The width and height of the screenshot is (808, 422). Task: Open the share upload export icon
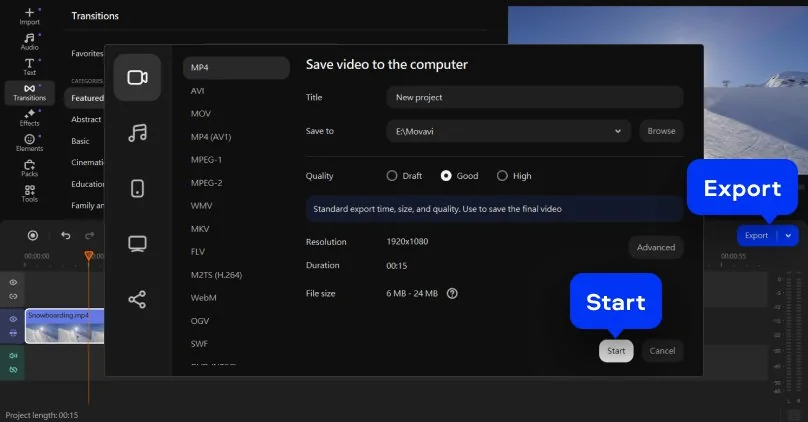[x=137, y=299]
